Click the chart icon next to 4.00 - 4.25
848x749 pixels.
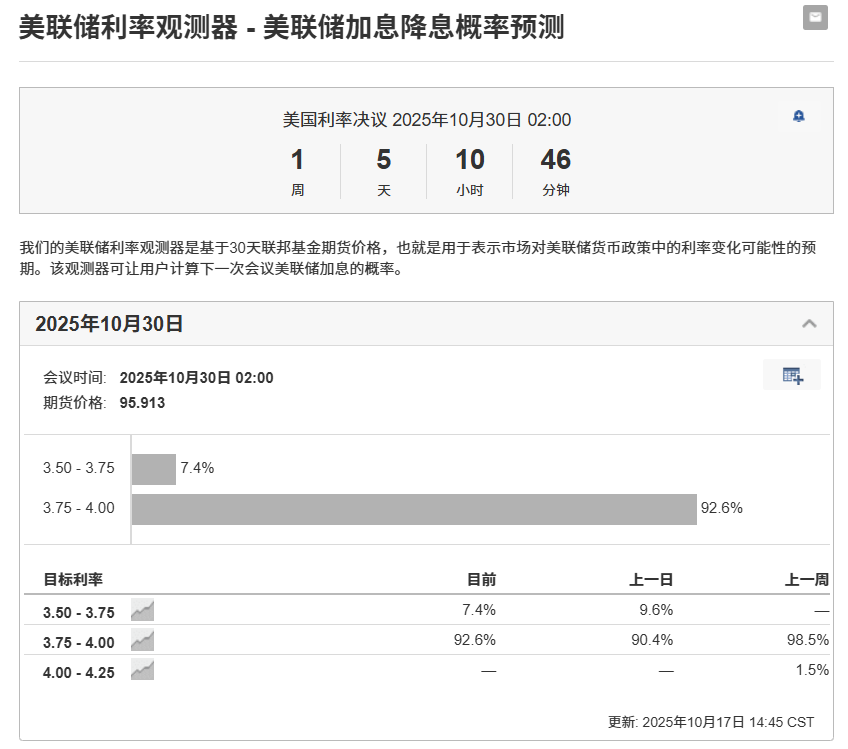pos(140,668)
